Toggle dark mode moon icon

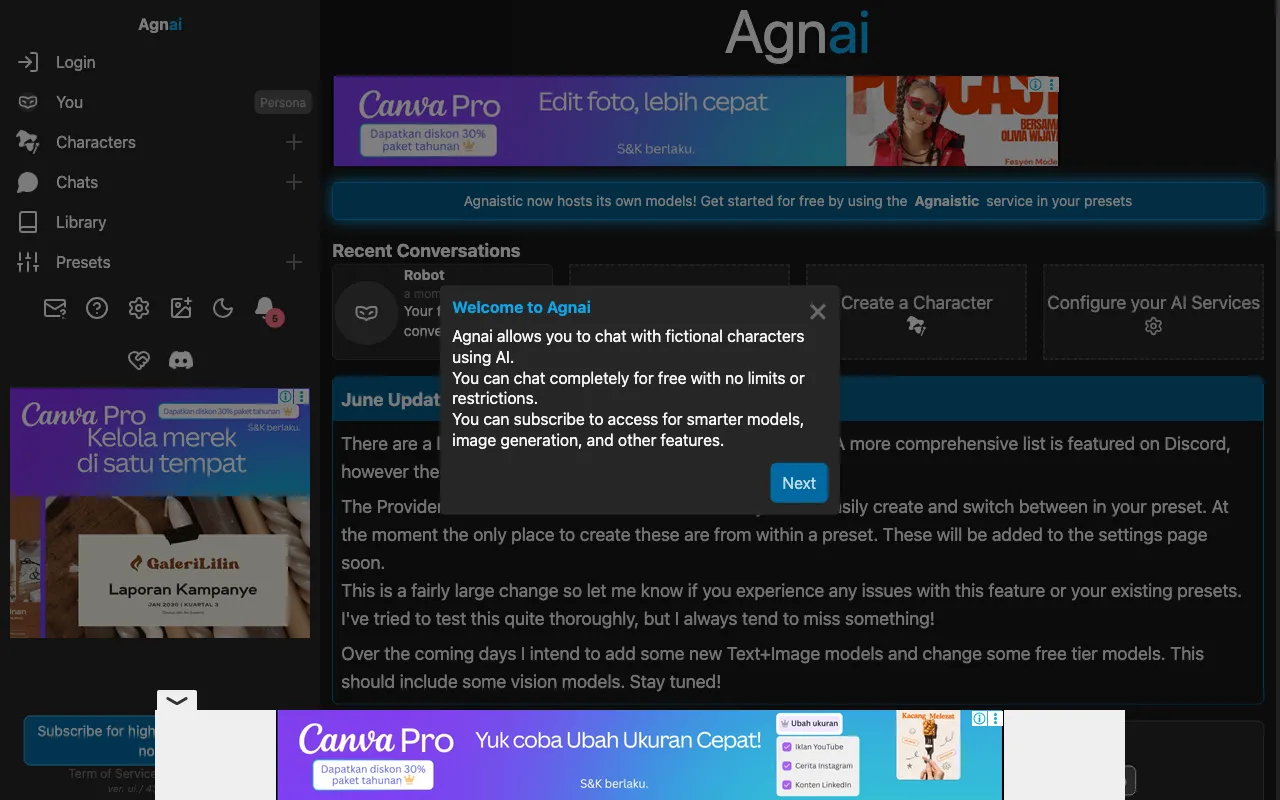tap(223, 308)
